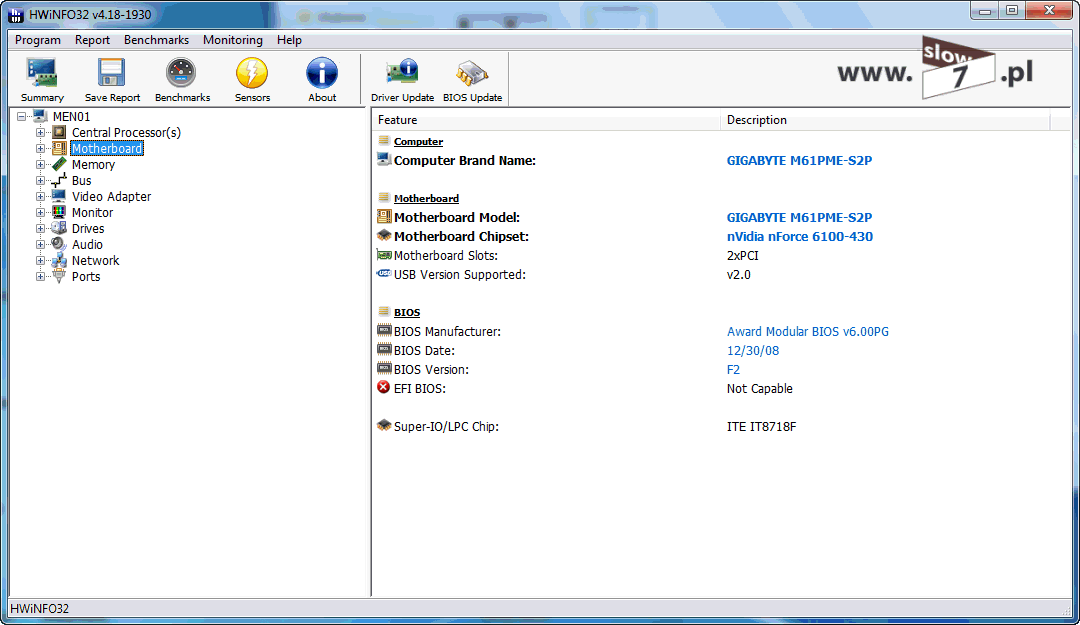Select the Drives tree label
Image resolution: width=1080 pixels, height=625 pixels.
(88, 228)
